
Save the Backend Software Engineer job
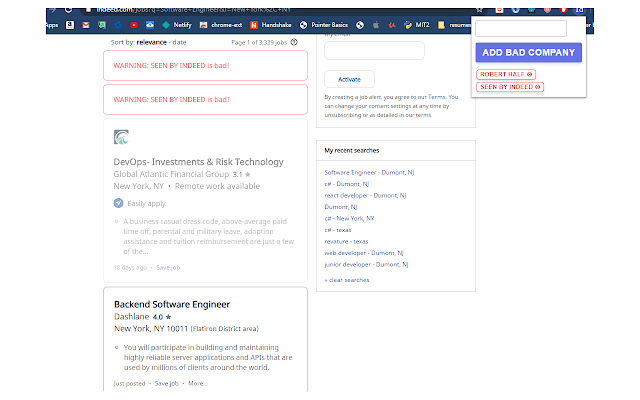167,384
